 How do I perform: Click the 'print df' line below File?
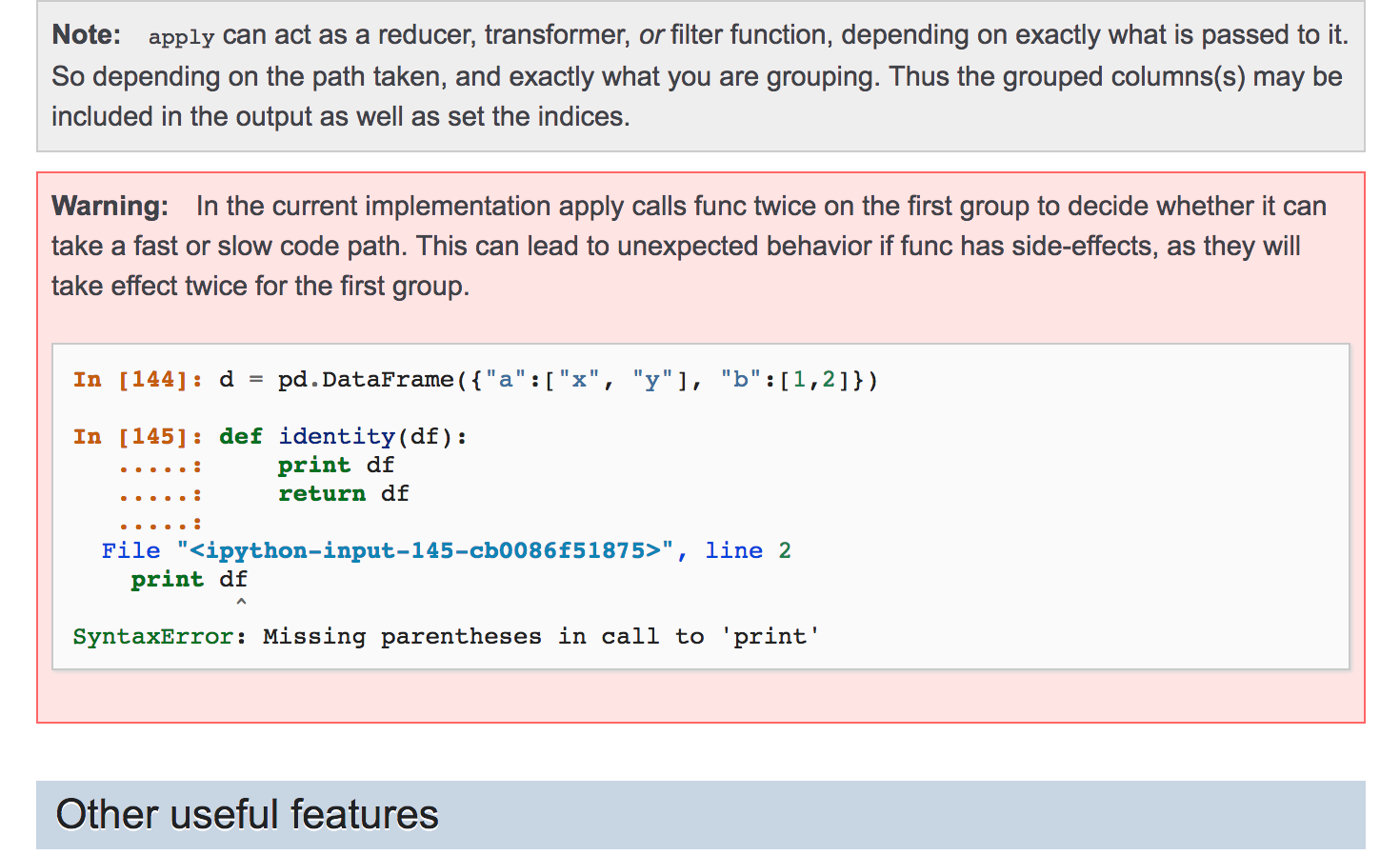(190, 580)
